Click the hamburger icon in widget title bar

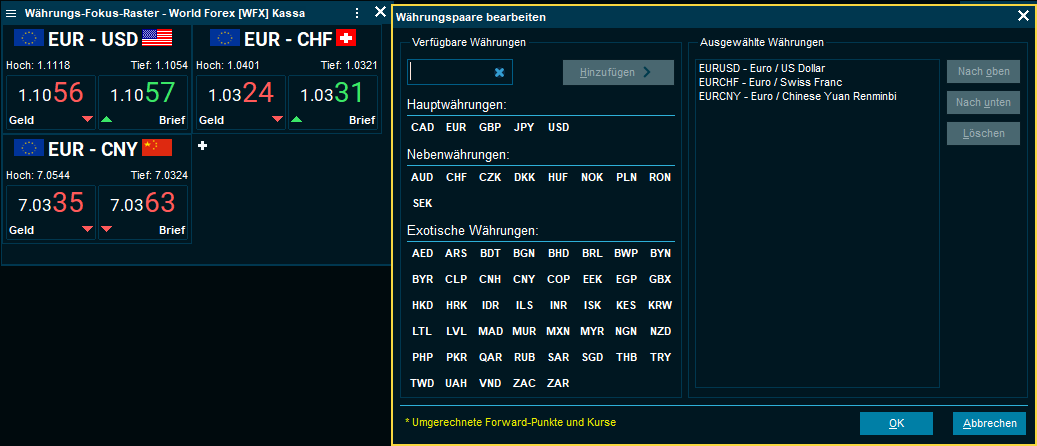(x=11, y=13)
